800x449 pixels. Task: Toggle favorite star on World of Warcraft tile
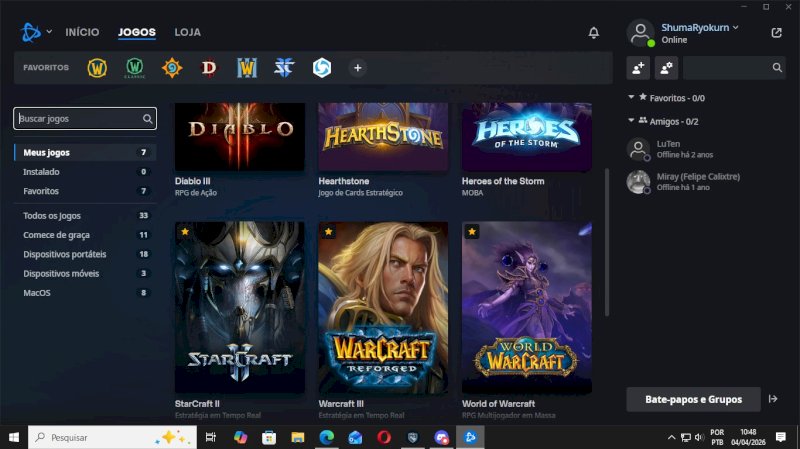point(471,232)
